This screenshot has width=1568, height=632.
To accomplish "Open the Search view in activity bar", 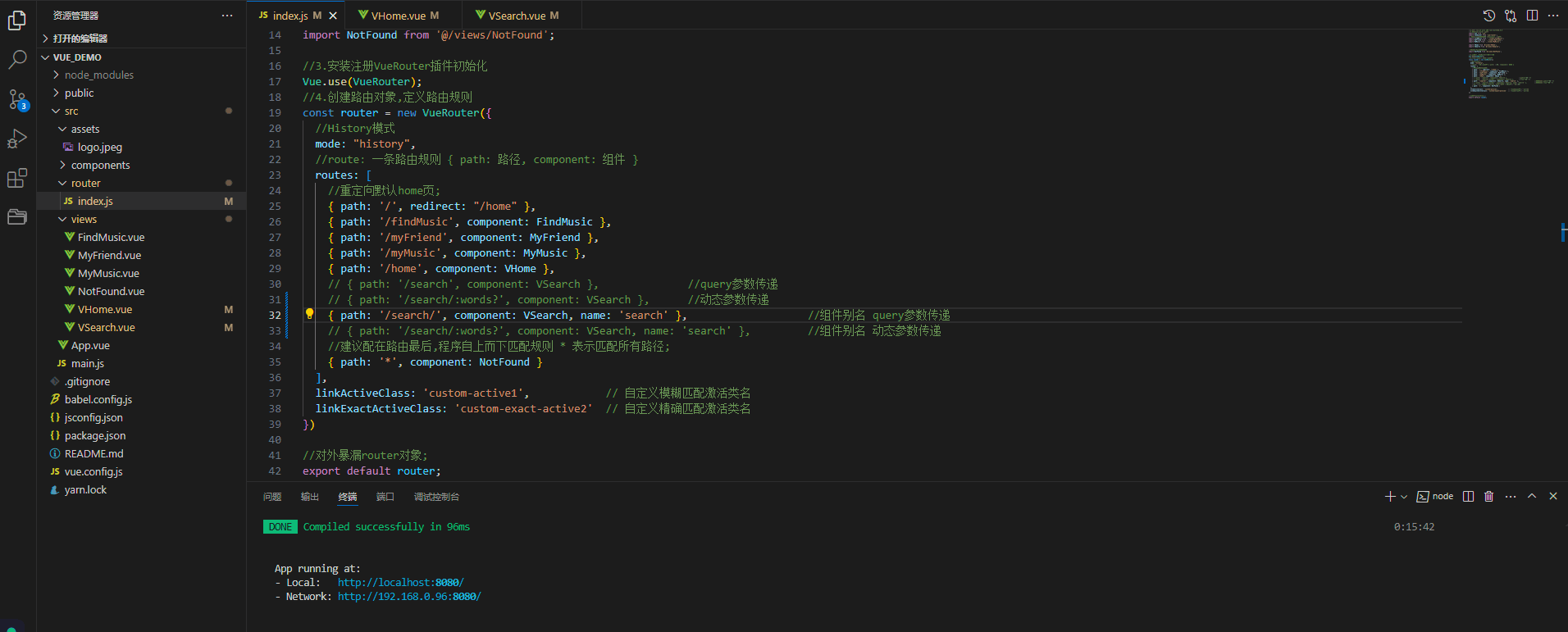I will click(17, 60).
